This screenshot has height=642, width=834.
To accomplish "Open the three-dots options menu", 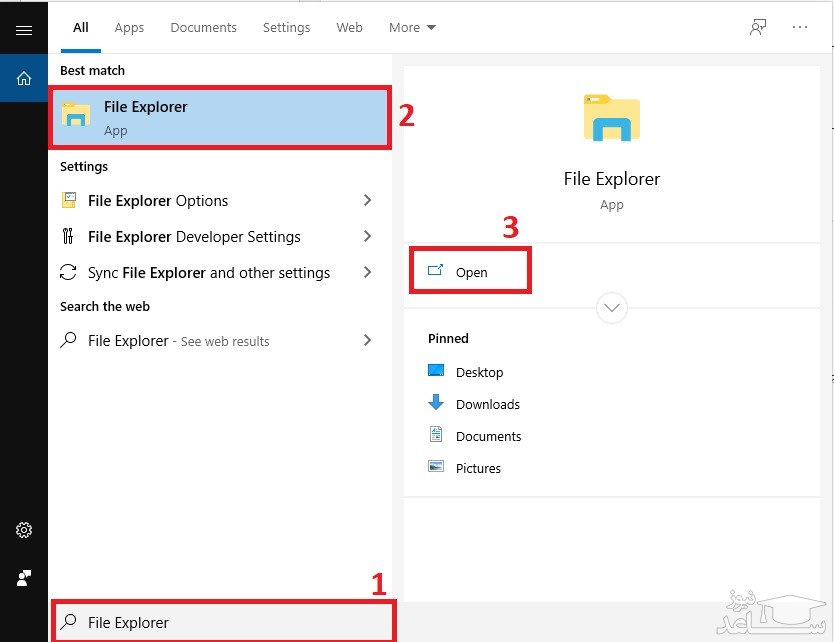I will point(800,28).
